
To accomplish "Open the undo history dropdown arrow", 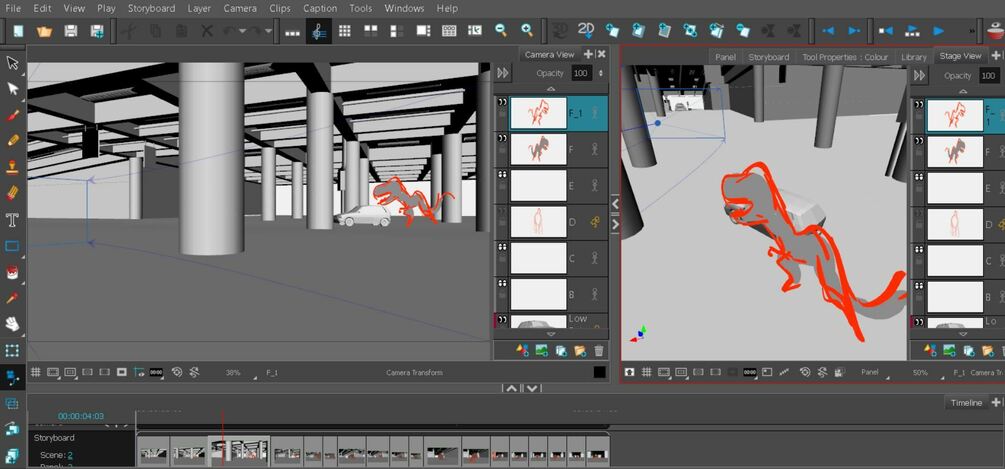I will [242, 31].
